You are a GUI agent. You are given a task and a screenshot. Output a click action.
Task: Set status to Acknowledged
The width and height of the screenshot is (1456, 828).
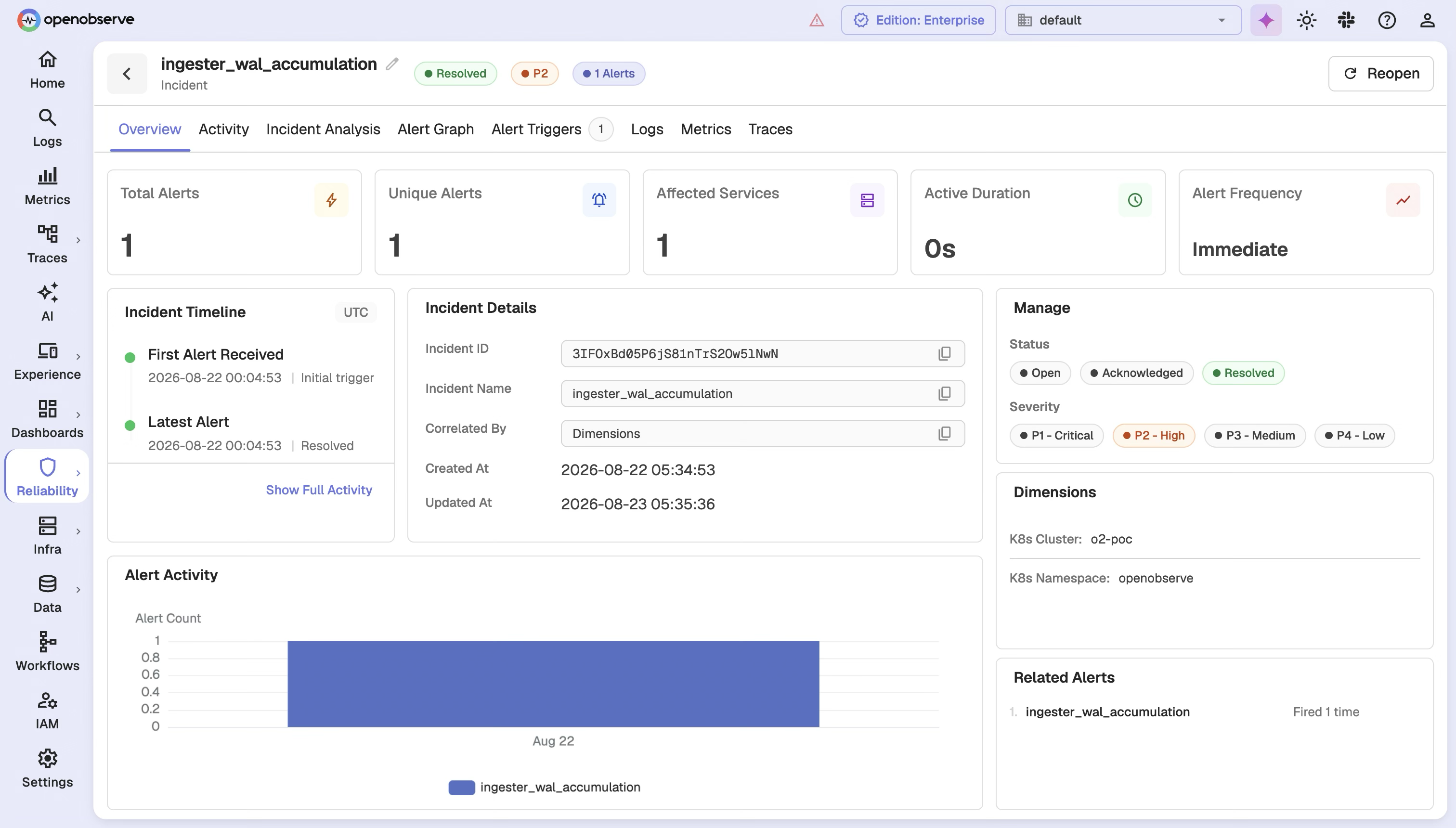[1136, 373]
